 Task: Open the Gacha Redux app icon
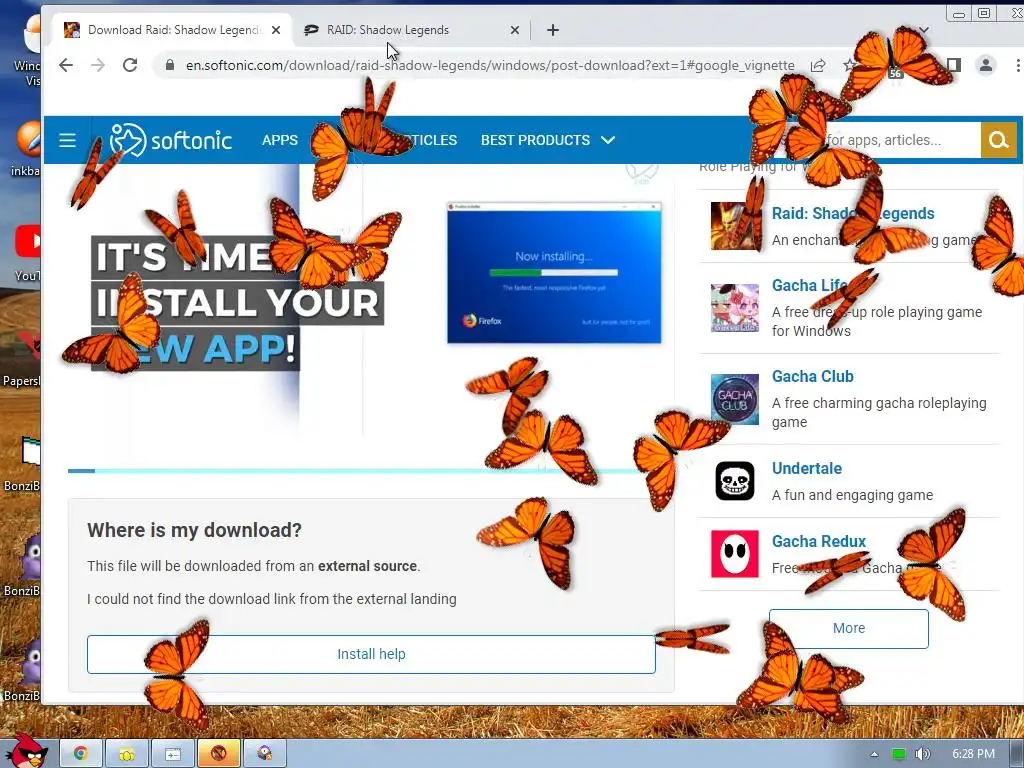(x=735, y=554)
